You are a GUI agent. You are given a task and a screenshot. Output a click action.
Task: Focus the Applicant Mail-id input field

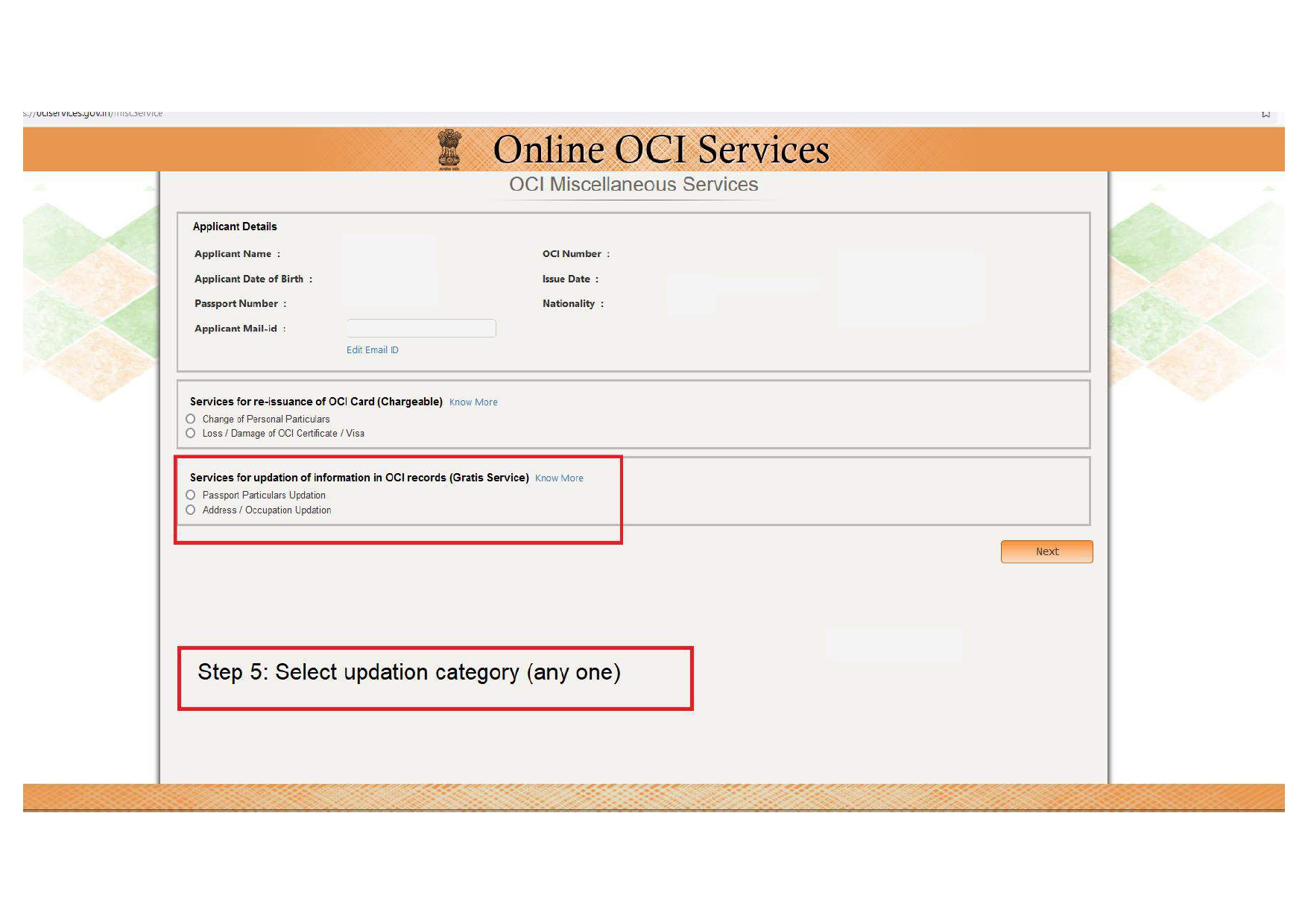(x=421, y=329)
